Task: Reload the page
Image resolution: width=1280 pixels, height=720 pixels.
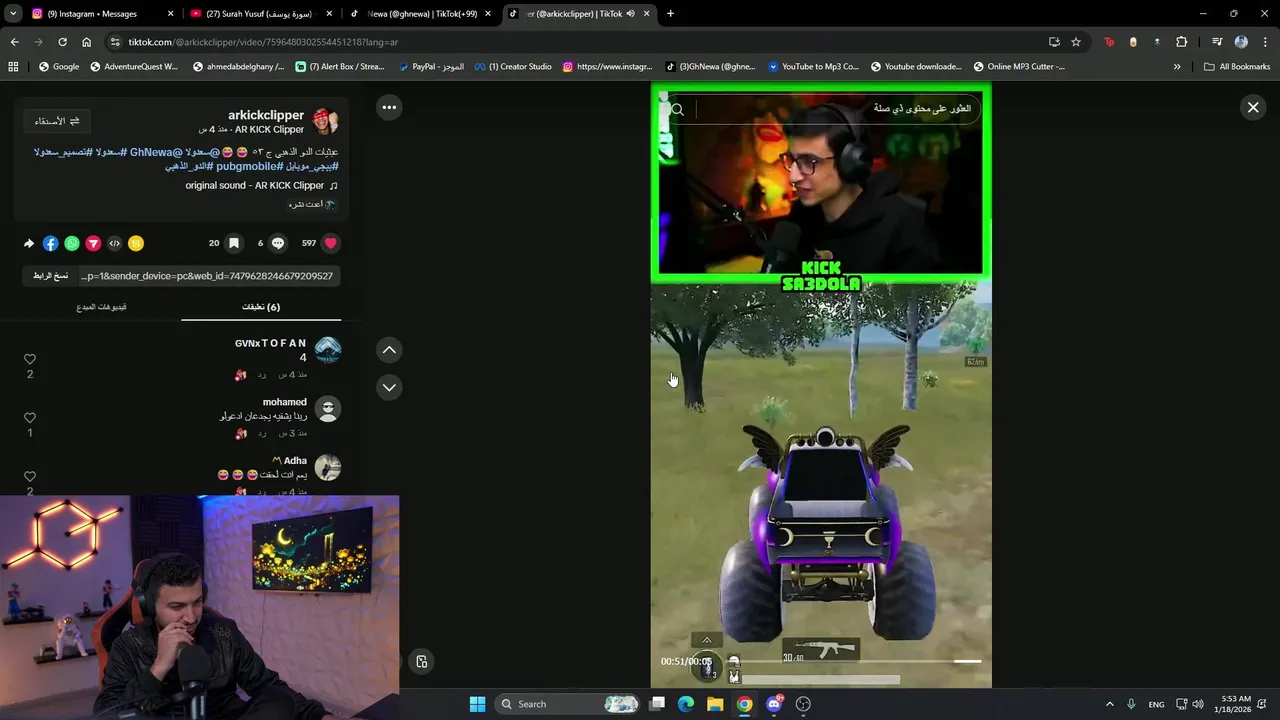Action: [62, 42]
